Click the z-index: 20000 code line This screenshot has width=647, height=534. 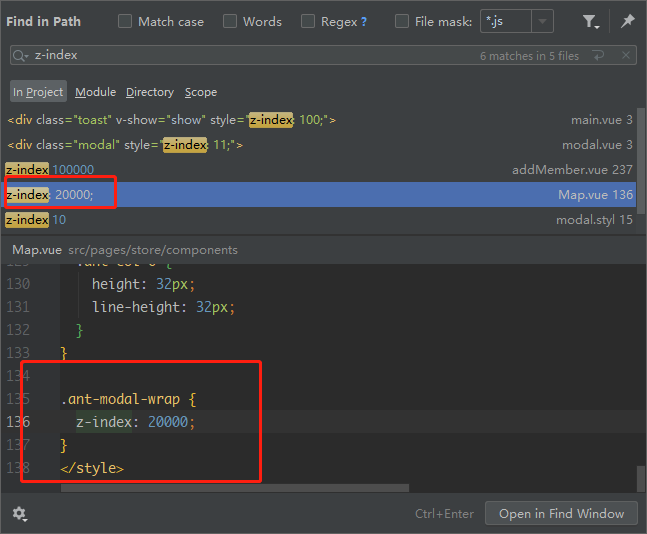tap(135, 422)
